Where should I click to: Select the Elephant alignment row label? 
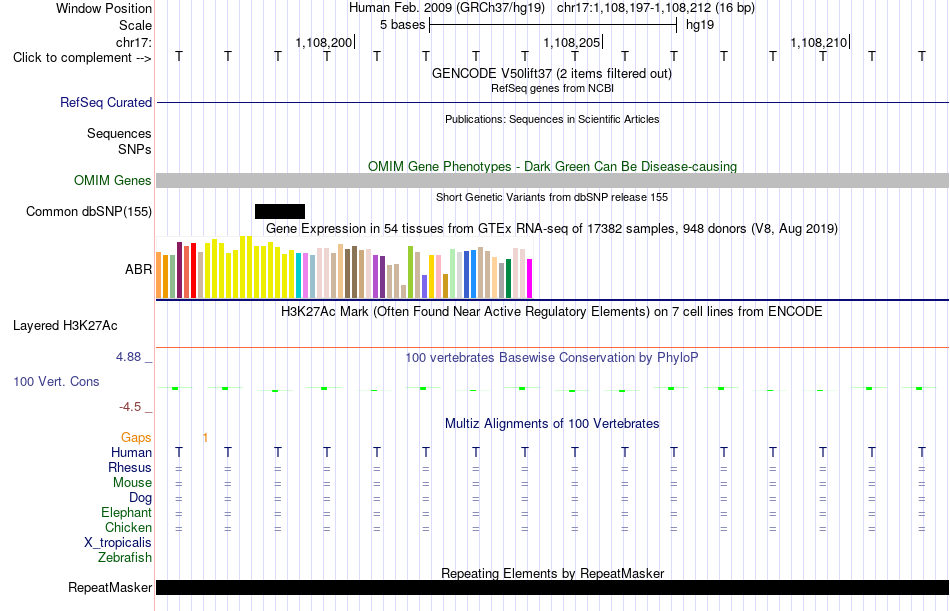click(x=126, y=513)
